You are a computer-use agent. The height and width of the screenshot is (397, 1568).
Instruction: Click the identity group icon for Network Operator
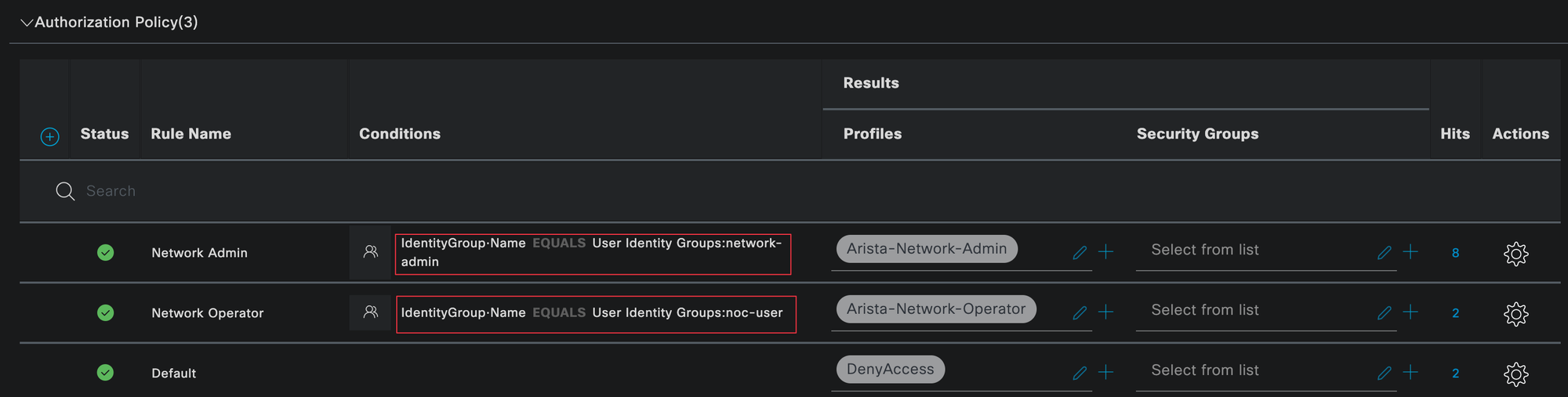click(x=370, y=312)
